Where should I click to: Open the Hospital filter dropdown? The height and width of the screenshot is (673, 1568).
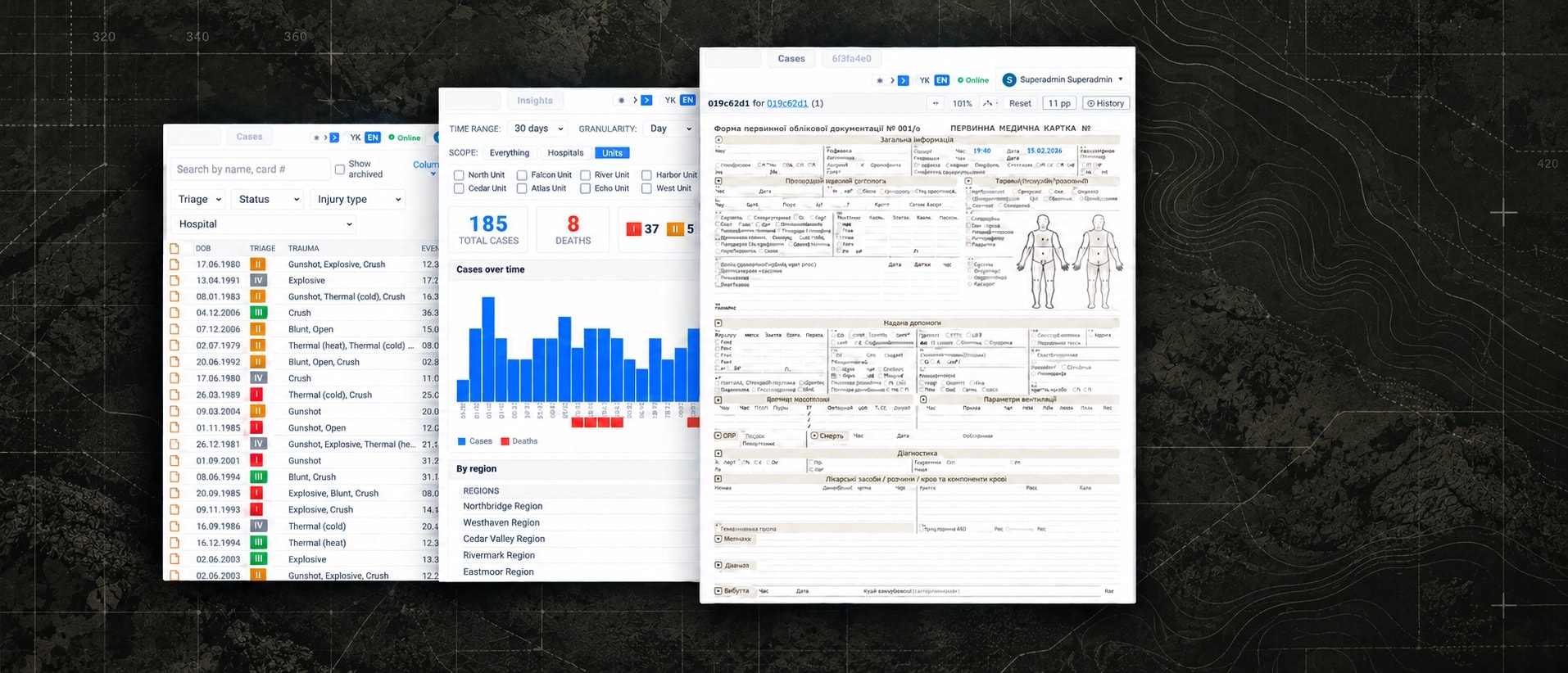263,224
